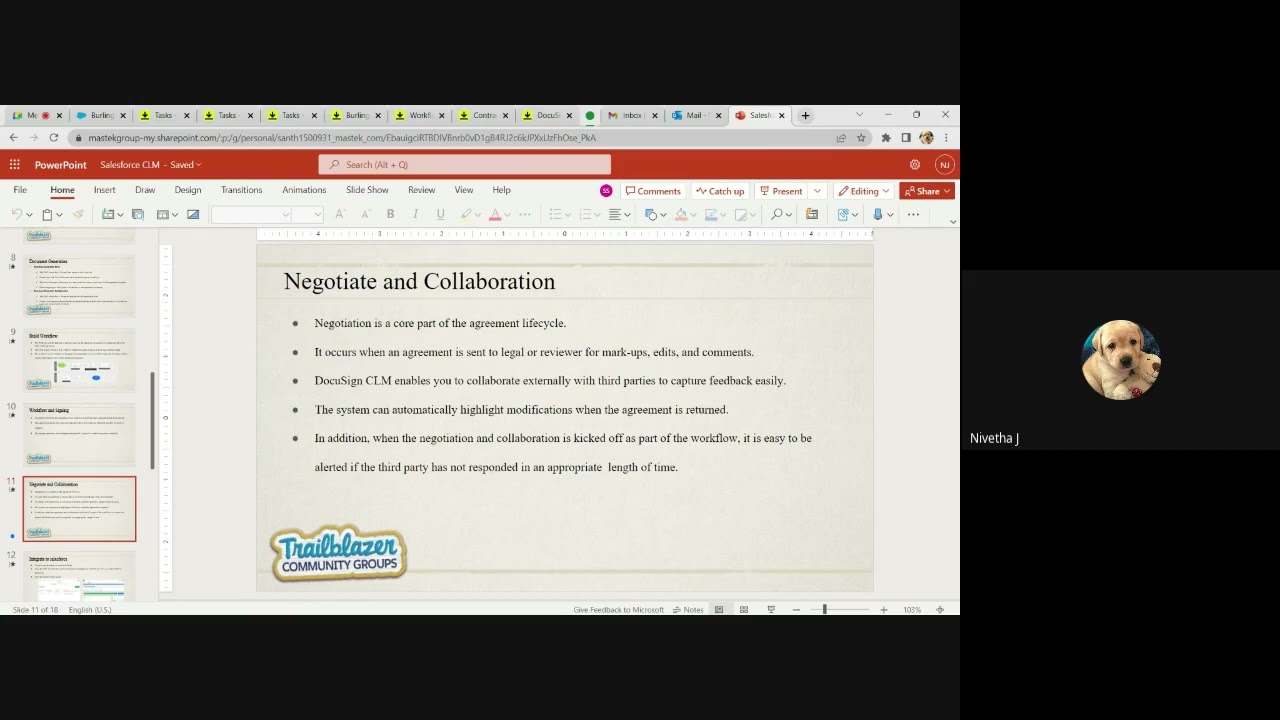This screenshot has height=720, width=1280.
Task: Click the Decrease Font Size icon
Action: point(365,214)
